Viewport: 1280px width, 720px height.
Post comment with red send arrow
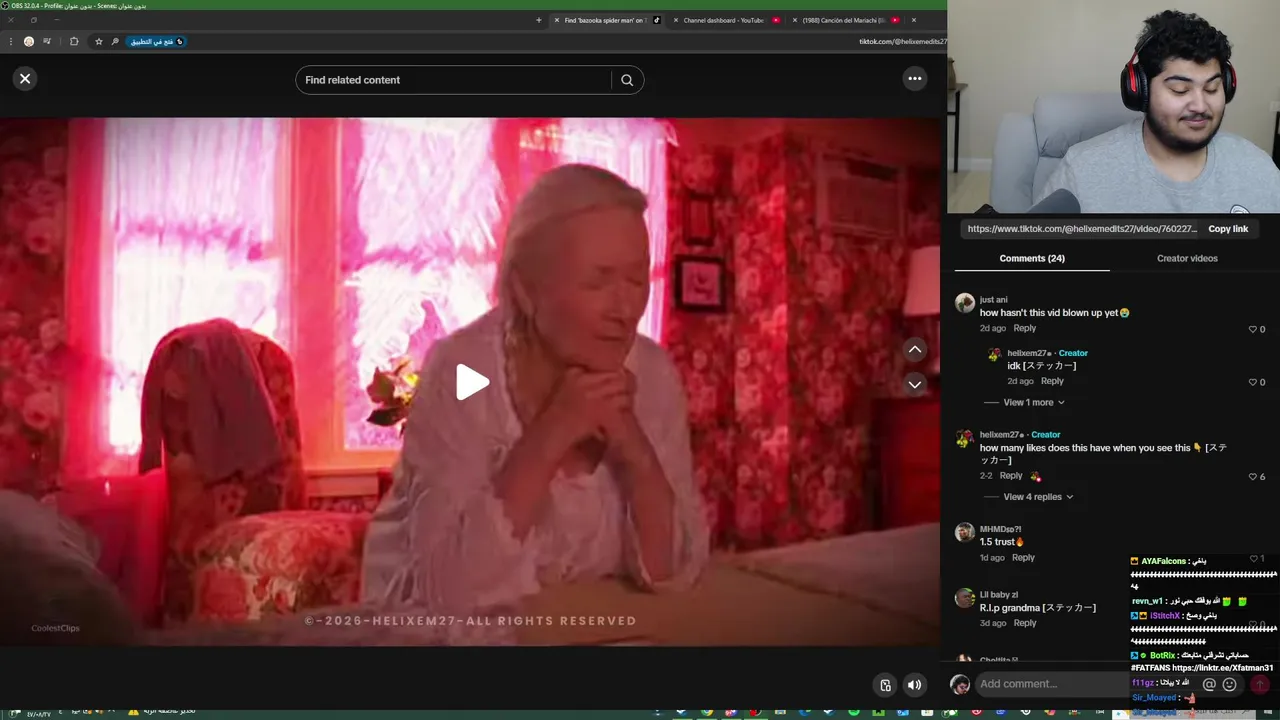1260,684
